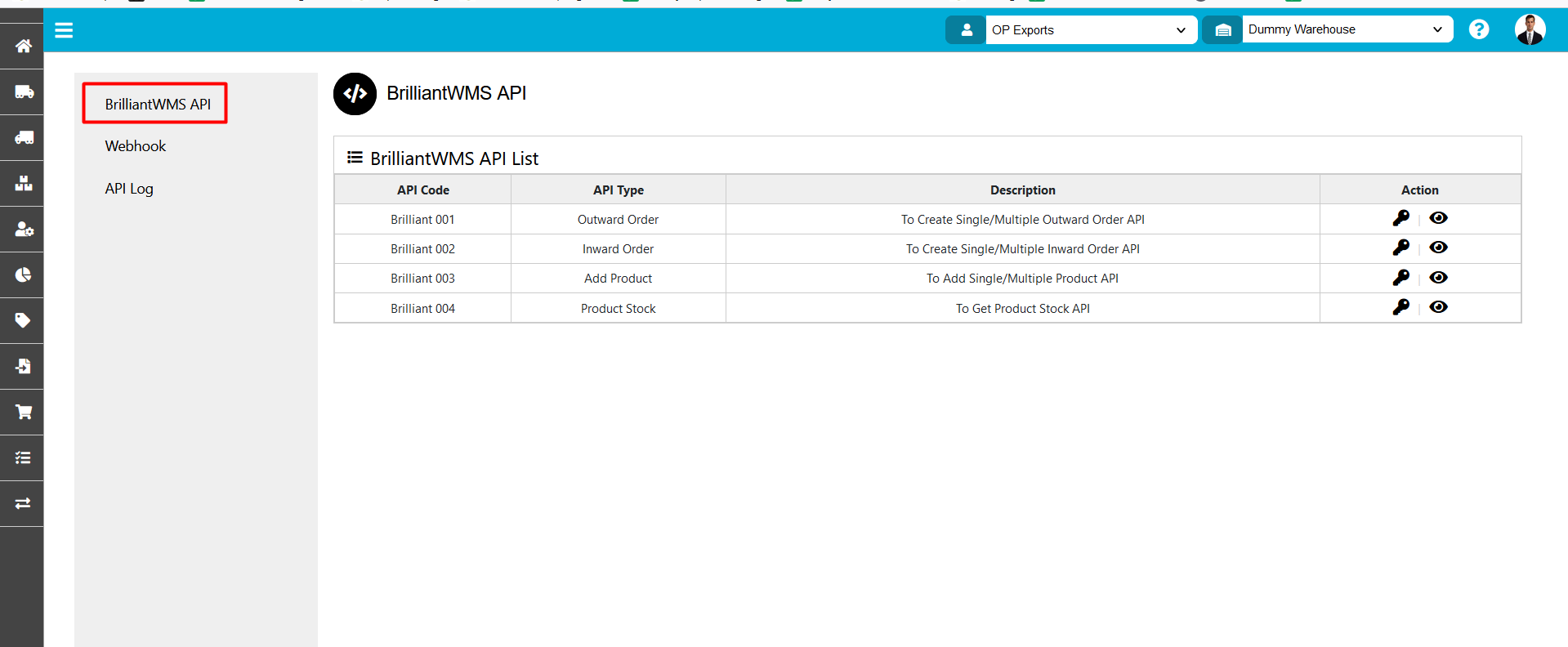Click eye icon for Brilliant 002
The width and height of the screenshot is (1568, 647).
(x=1438, y=248)
